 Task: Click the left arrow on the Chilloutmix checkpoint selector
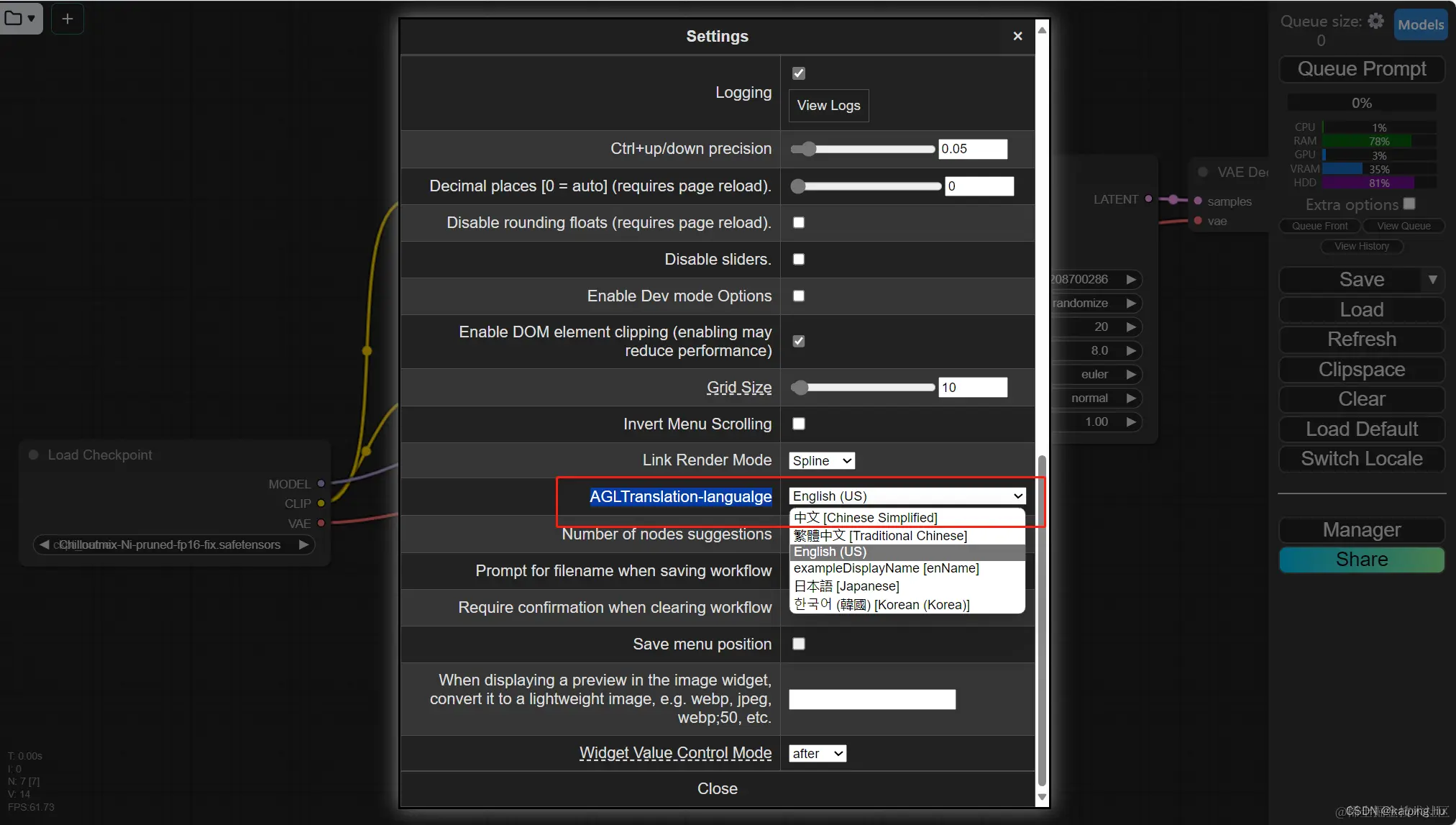tap(45, 544)
